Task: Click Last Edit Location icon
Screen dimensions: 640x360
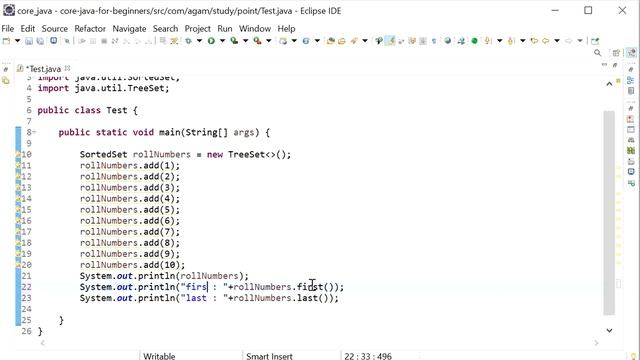Action: point(534,41)
